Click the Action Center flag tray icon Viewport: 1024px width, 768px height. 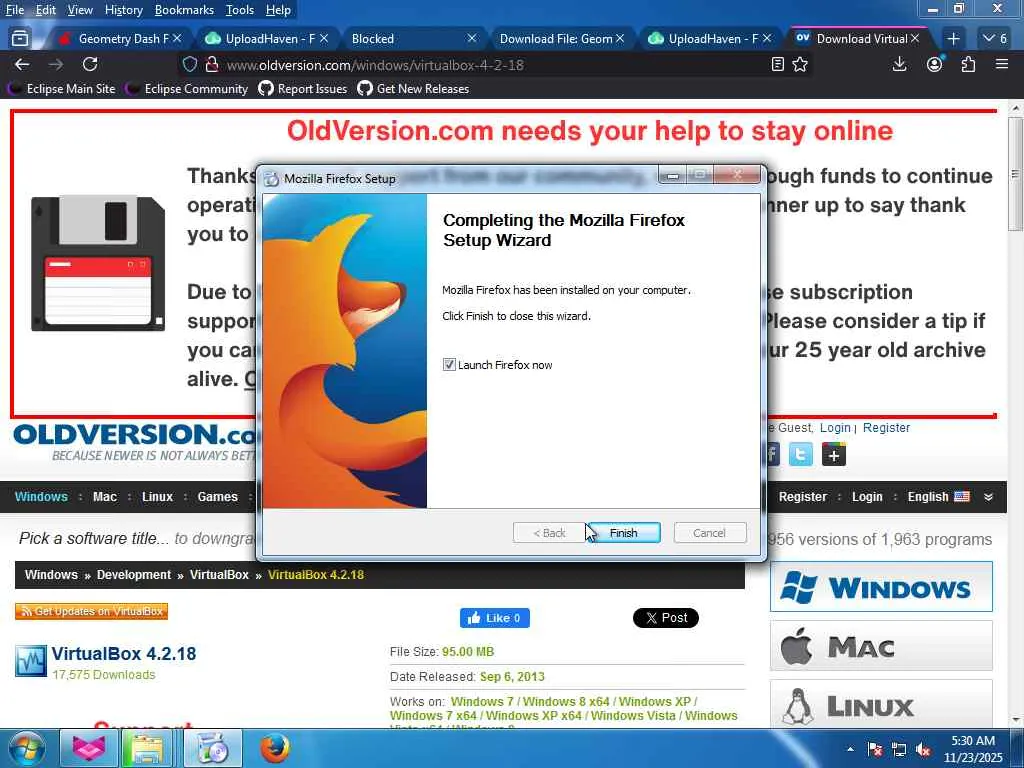(875, 749)
